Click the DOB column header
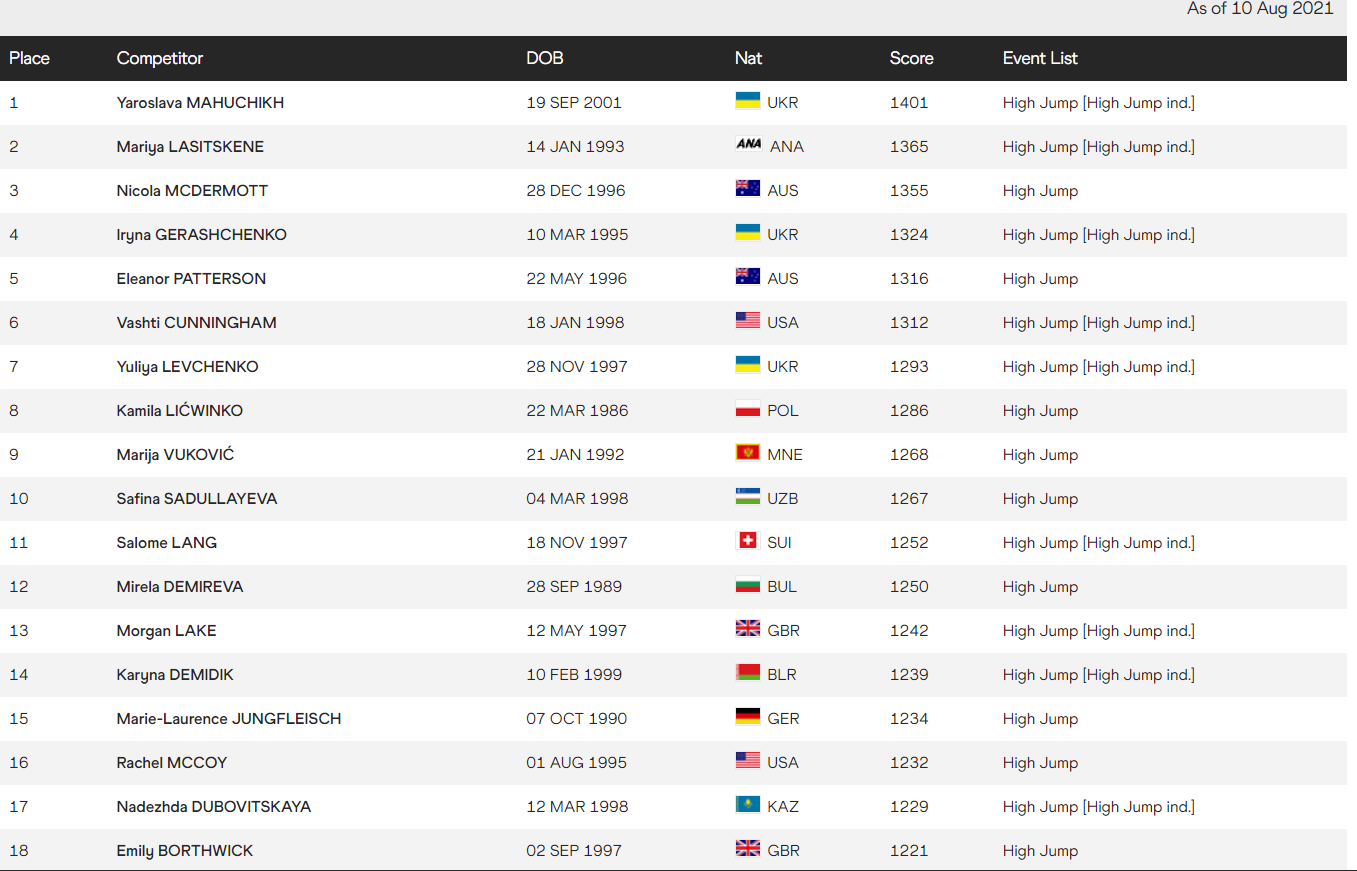Screen dimensions: 1357x871 tap(544, 58)
